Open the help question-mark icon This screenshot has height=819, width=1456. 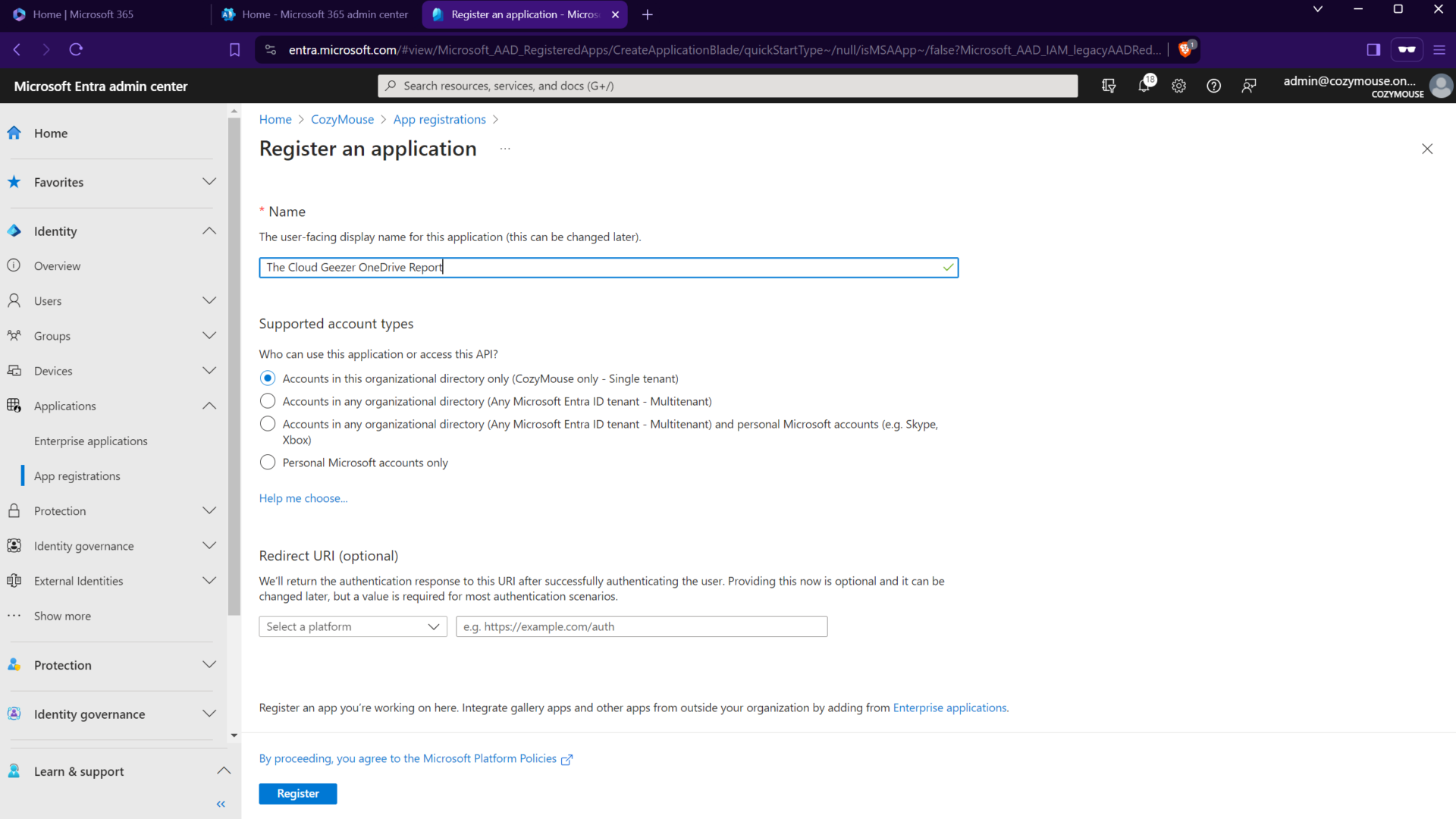1213,86
